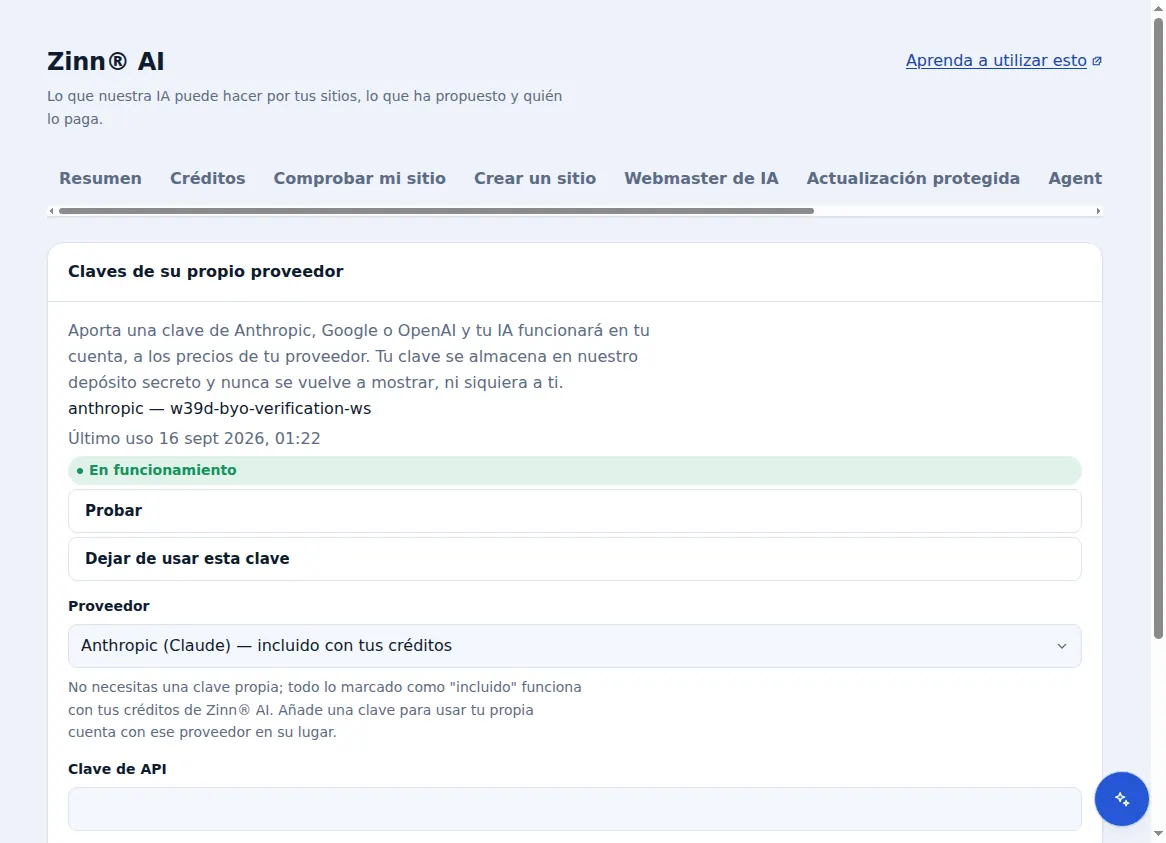Viewport: 1166px width, 843px height.
Task: Click page scrollbar down arrow
Action: coord(1158,835)
